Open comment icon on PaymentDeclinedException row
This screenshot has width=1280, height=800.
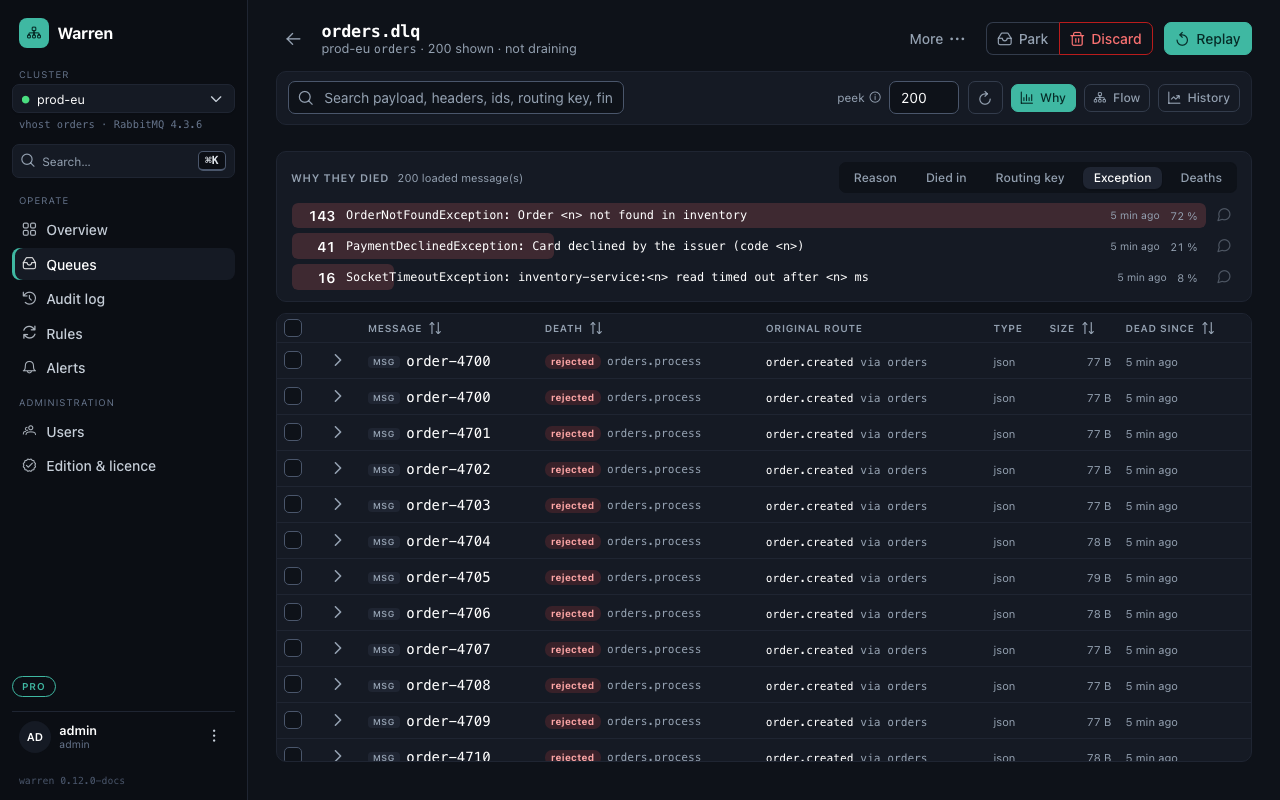click(x=1223, y=246)
